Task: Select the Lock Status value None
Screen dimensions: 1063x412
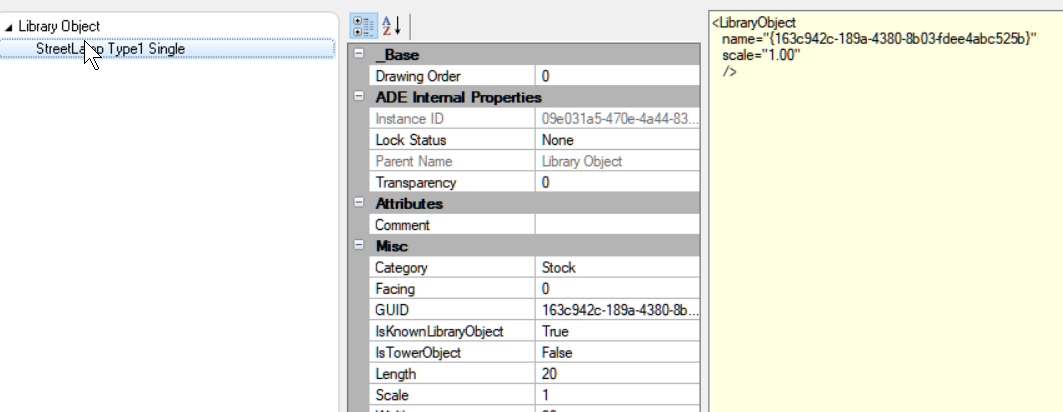Action: pyautogui.click(x=618, y=140)
